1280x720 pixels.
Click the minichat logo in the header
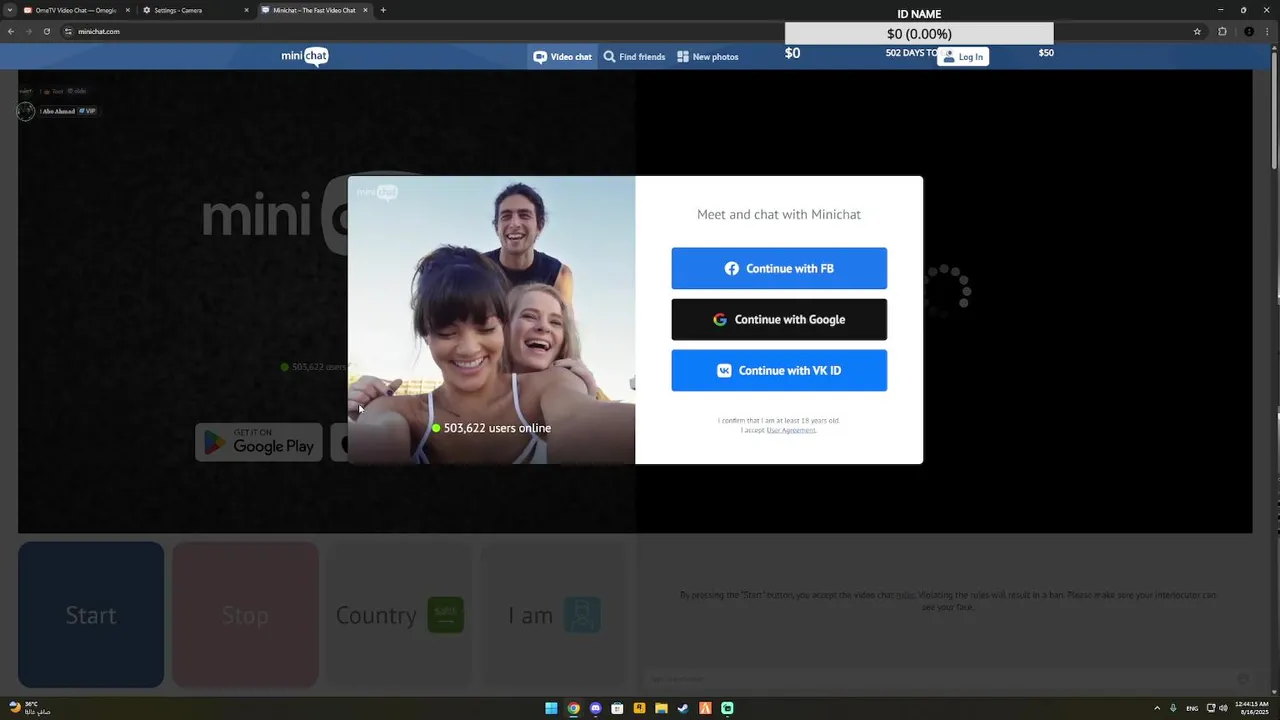click(x=305, y=57)
